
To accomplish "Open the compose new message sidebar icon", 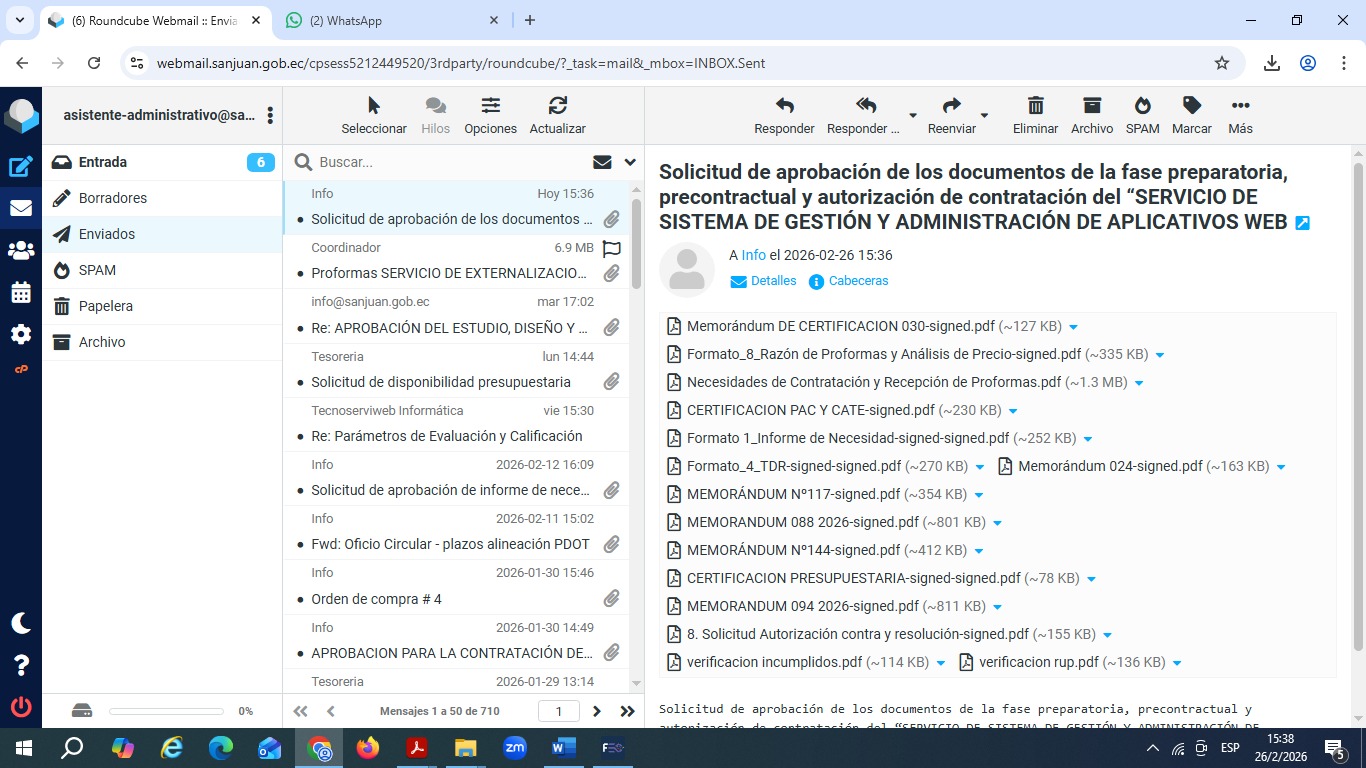I will click(x=21, y=167).
